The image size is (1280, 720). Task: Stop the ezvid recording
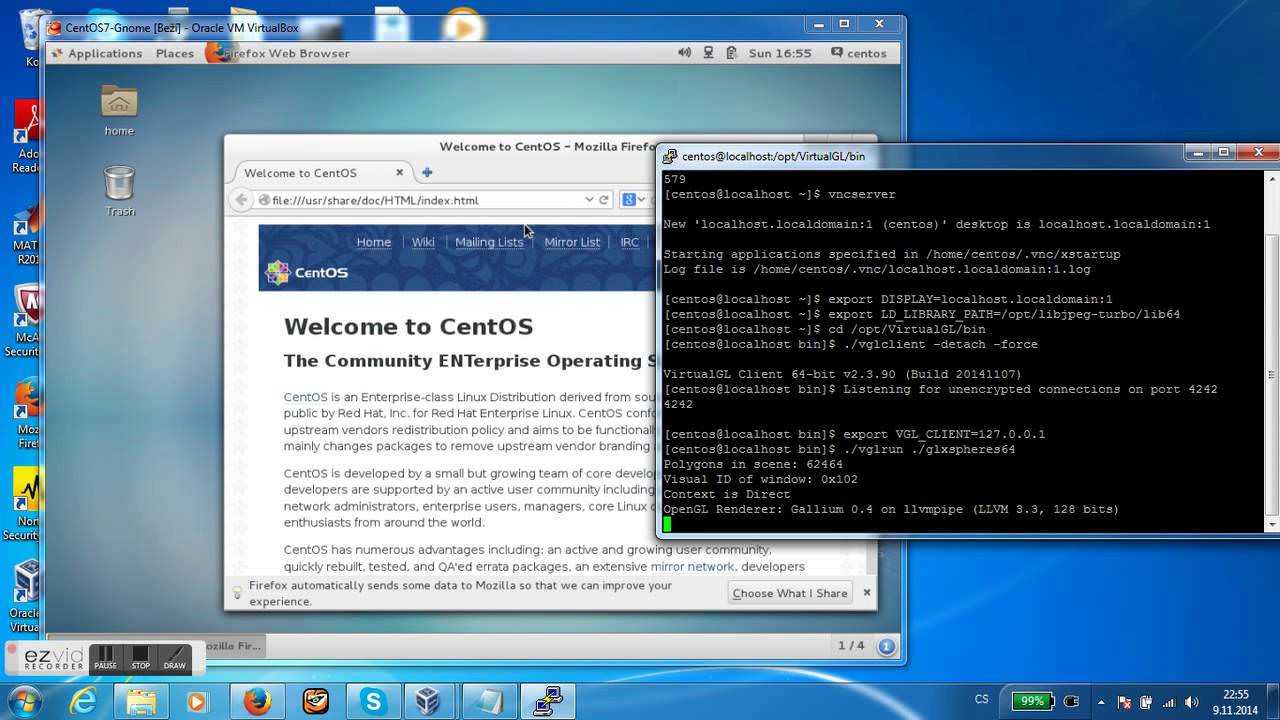[x=140, y=658]
